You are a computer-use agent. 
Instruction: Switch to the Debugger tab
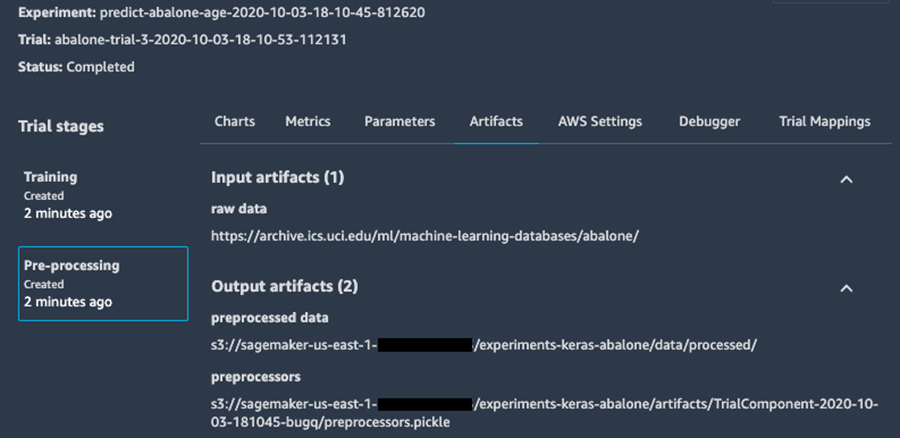[709, 122]
